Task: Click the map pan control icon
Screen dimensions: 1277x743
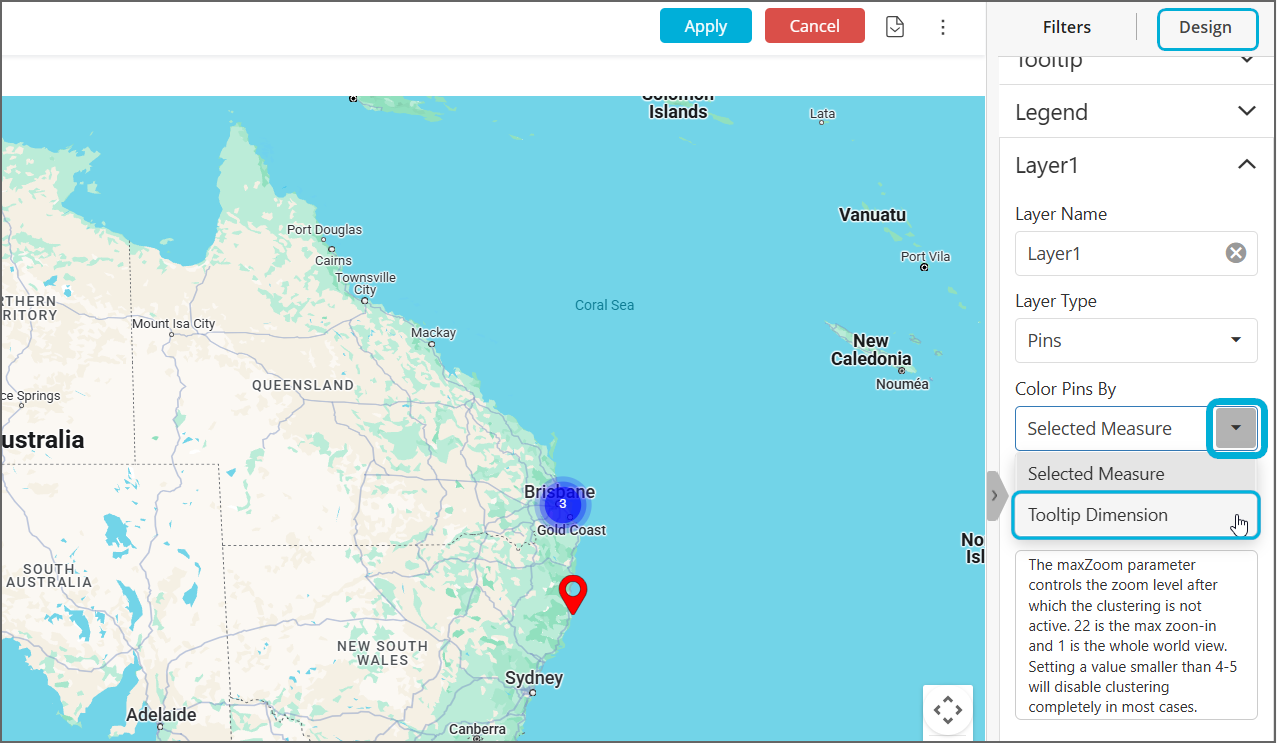Action: [x=947, y=710]
